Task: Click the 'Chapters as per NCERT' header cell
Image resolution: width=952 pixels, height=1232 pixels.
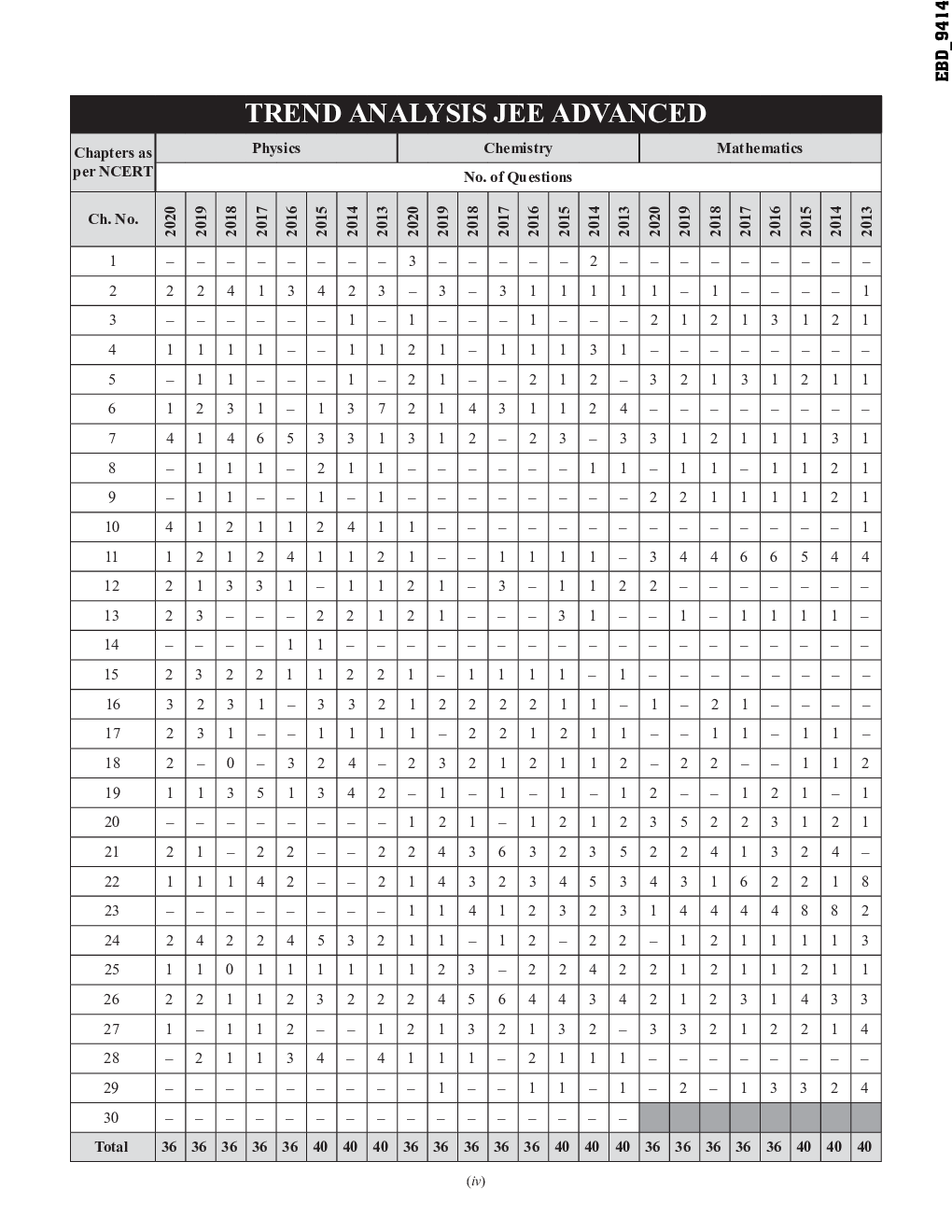Action: pyautogui.click(x=113, y=162)
